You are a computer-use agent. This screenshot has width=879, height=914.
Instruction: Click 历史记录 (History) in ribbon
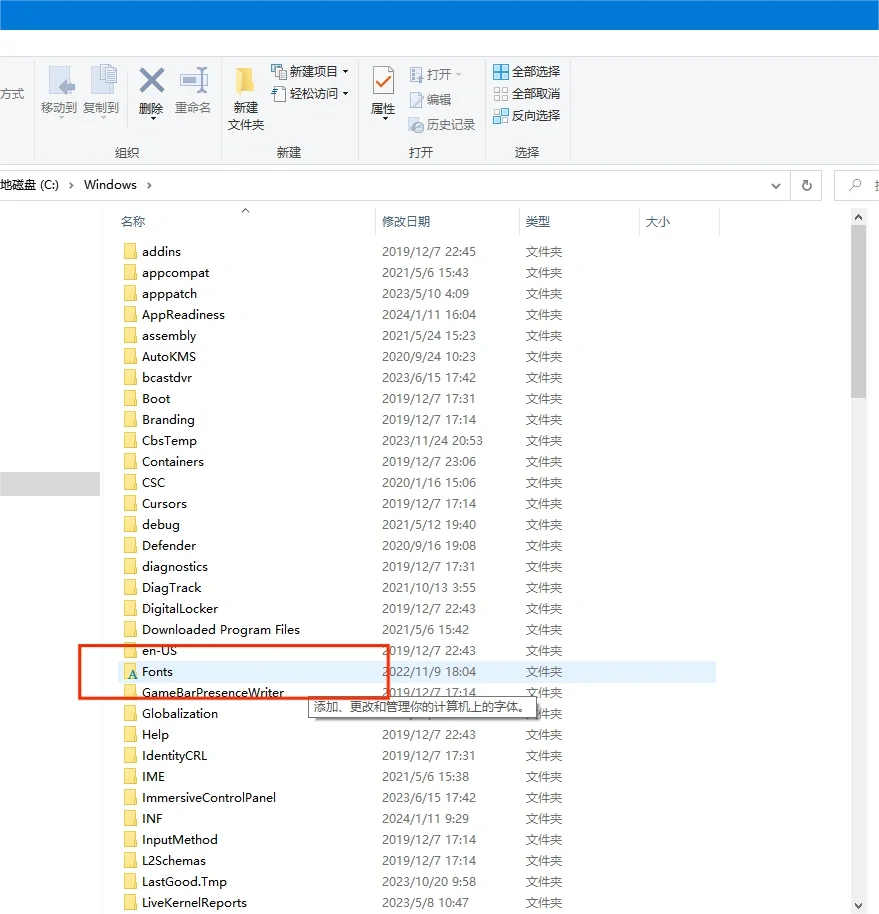point(442,125)
